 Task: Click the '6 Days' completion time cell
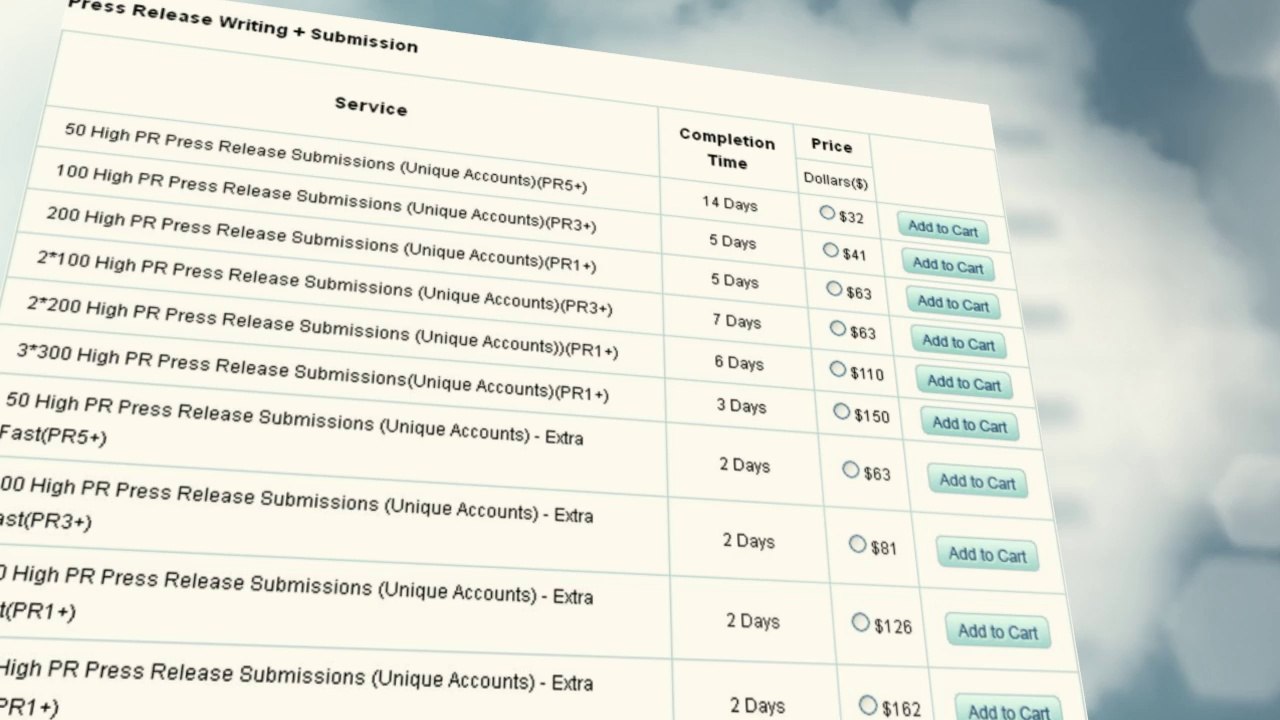740,363
